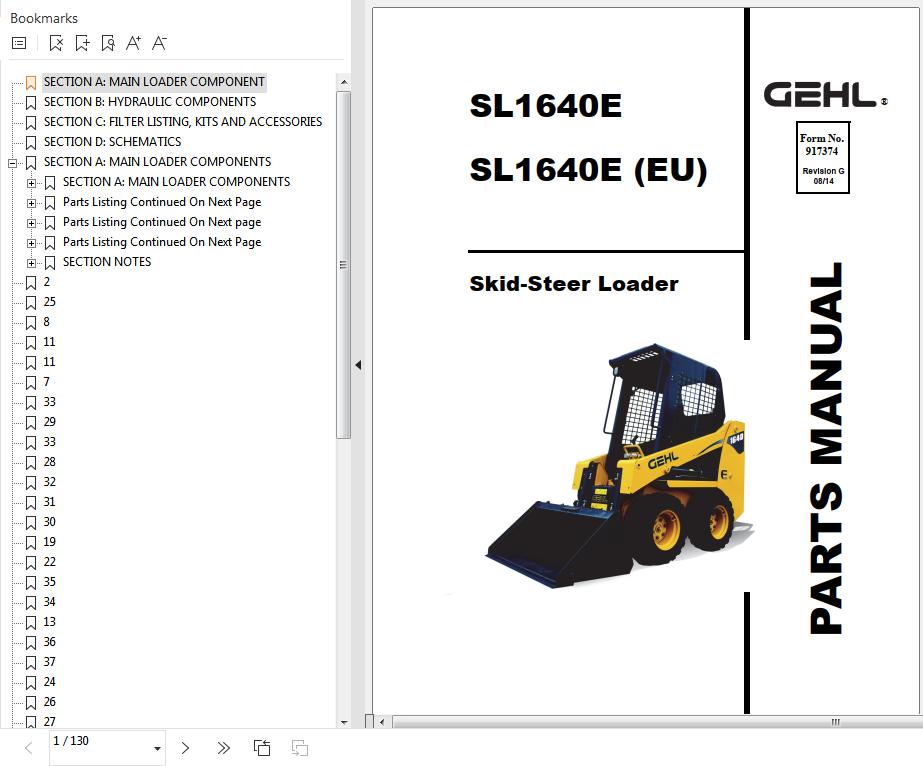Click the document horizontal scrollbar thumb
Image resolution: width=923 pixels, height=766 pixels.
[x=658, y=722]
